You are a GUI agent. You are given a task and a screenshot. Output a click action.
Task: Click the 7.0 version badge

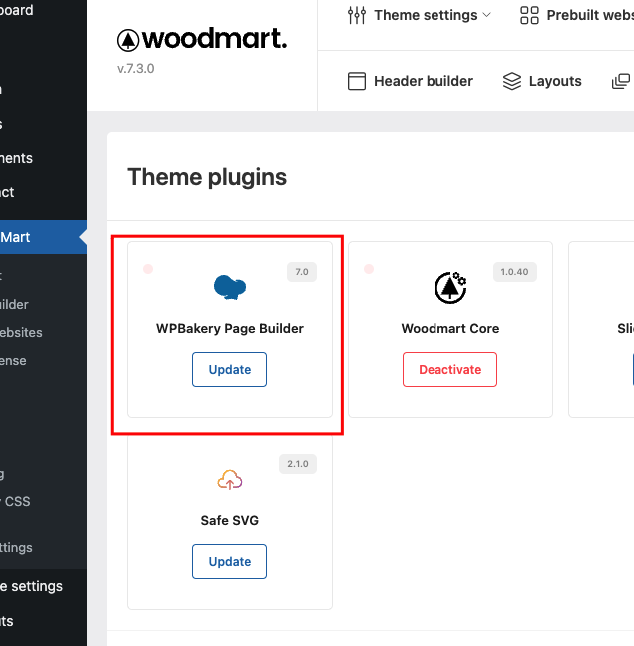tap(302, 272)
